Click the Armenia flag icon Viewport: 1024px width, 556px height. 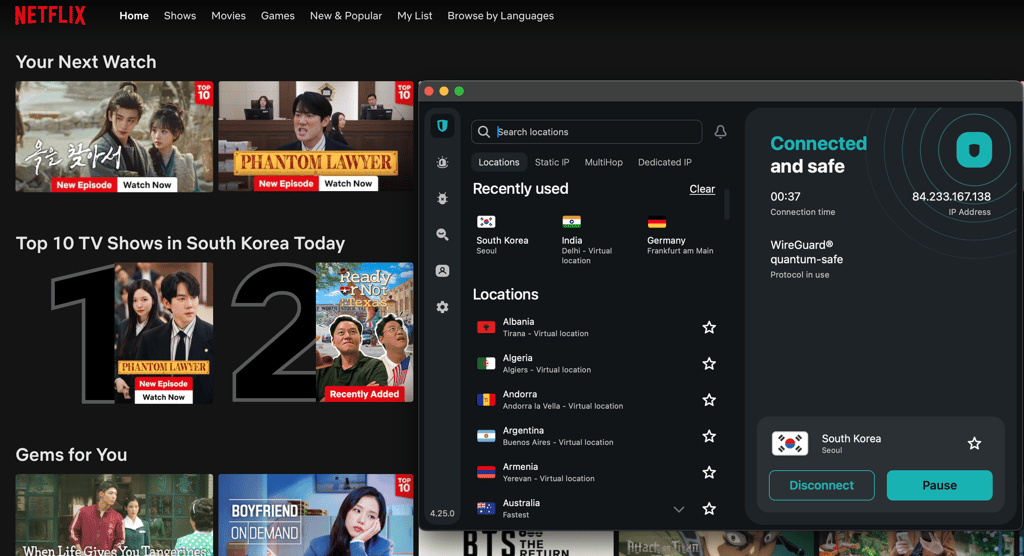pos(486,472)
